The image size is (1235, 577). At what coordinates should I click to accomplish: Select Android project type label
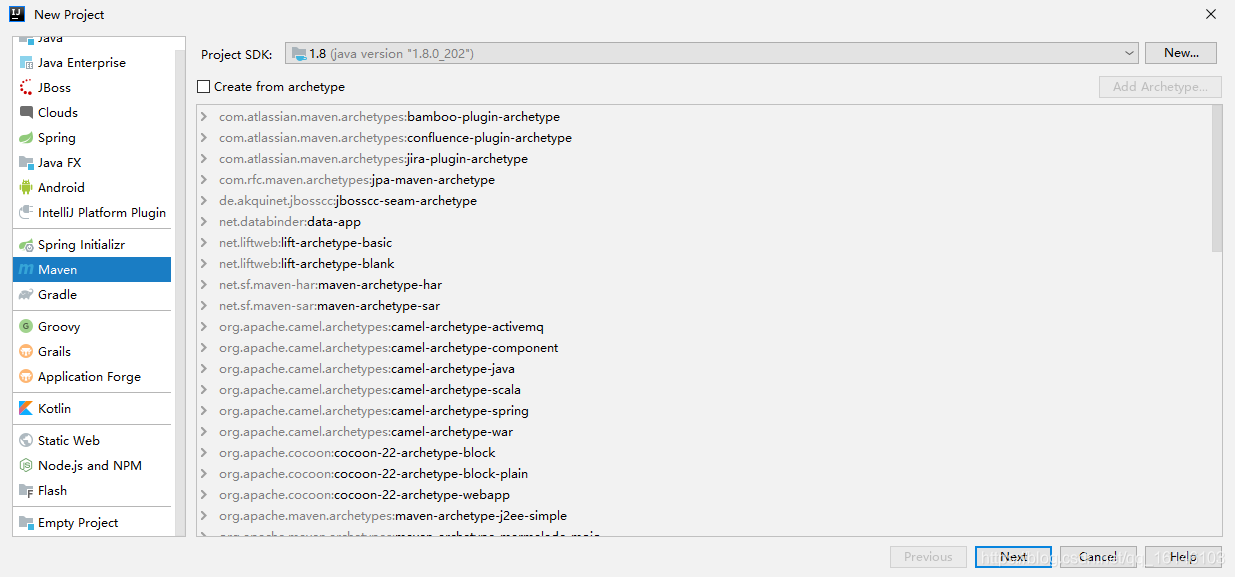pos(61,188)
